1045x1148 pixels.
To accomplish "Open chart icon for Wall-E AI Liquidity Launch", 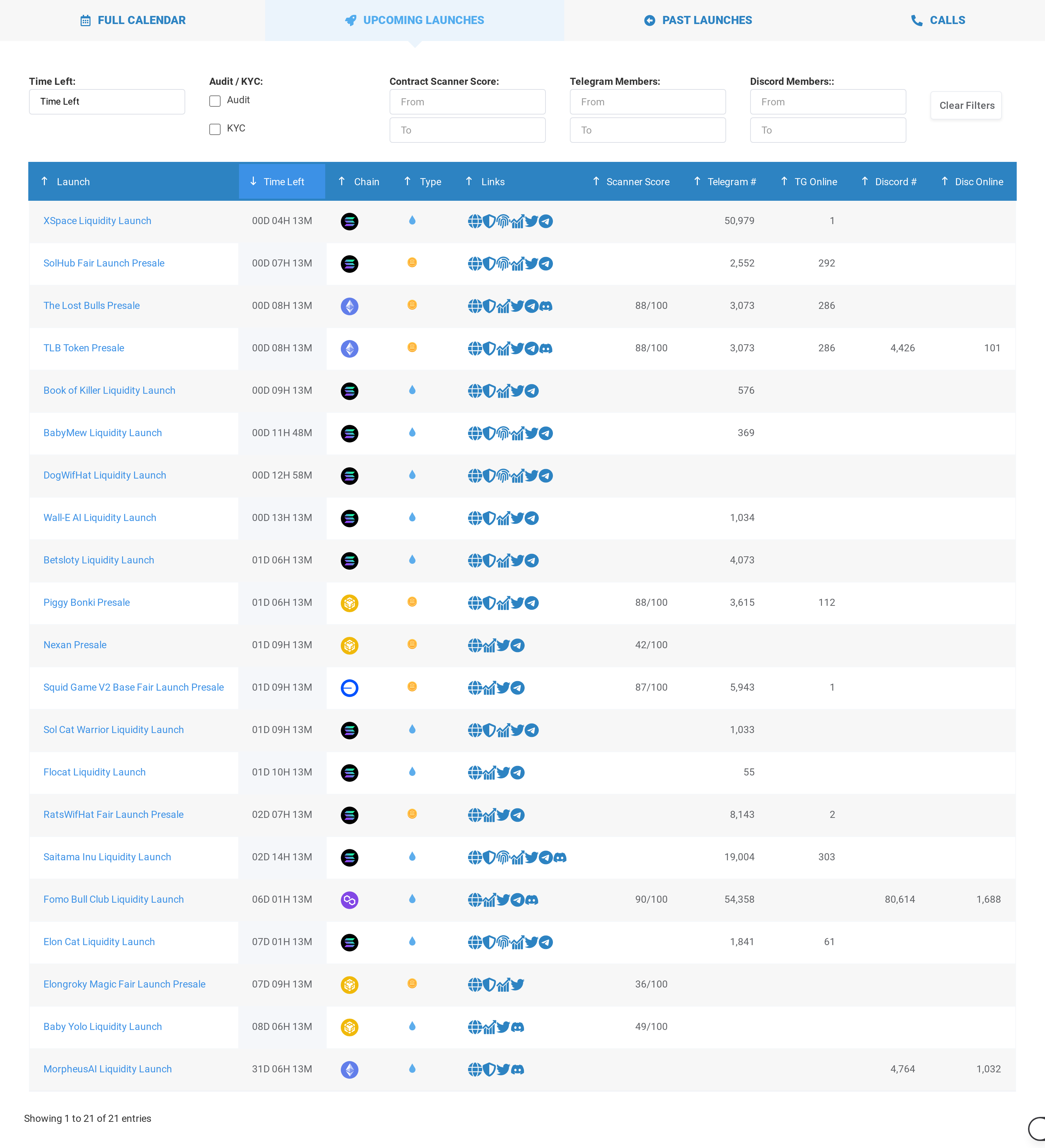I will click(x=503, y=518).
